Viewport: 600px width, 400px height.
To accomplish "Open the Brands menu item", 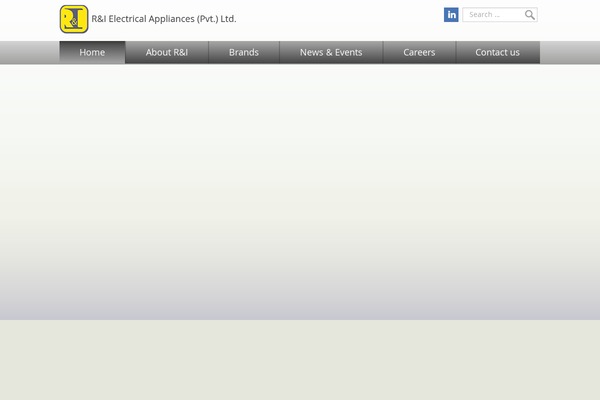I will [244, 52].
